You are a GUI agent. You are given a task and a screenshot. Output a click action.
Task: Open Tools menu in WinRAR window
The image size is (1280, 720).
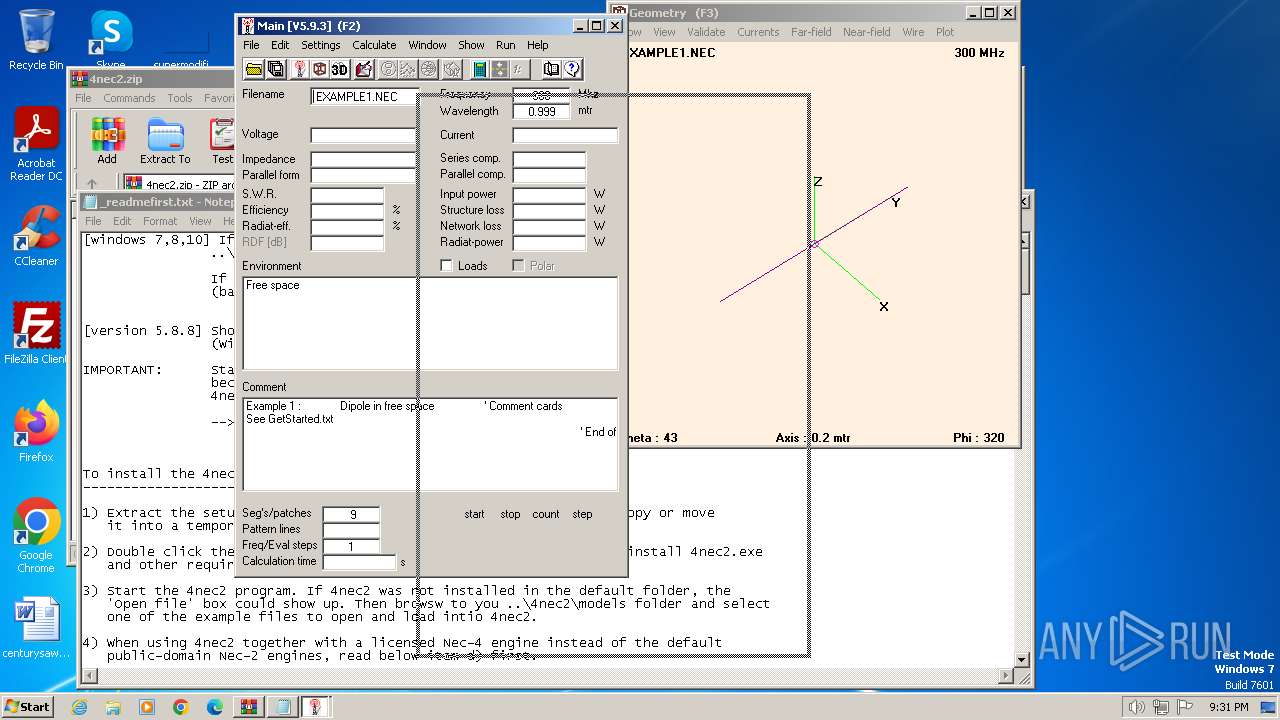pyautogui.click(x=180, y=98)
